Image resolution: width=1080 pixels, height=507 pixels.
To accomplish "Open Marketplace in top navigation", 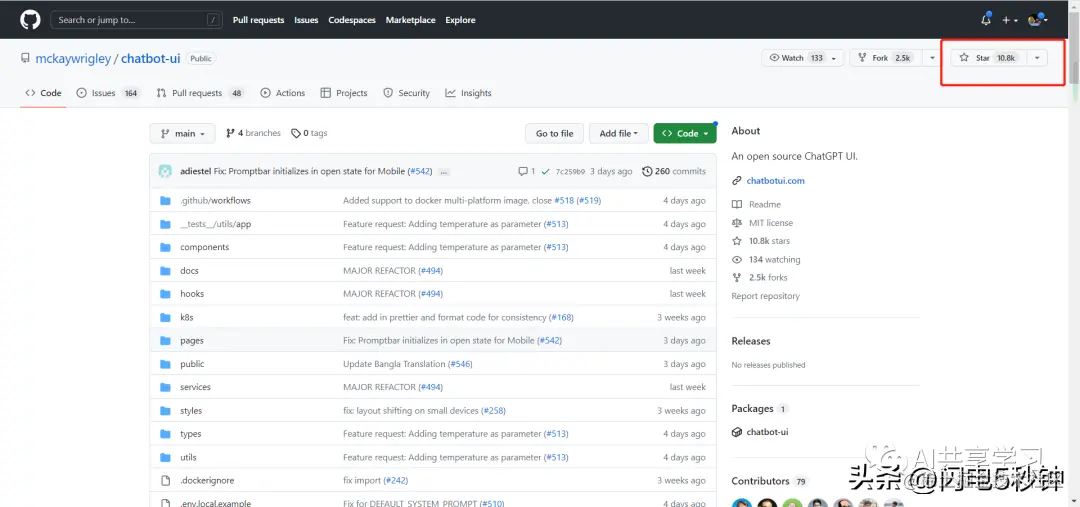I will point(411,20).
